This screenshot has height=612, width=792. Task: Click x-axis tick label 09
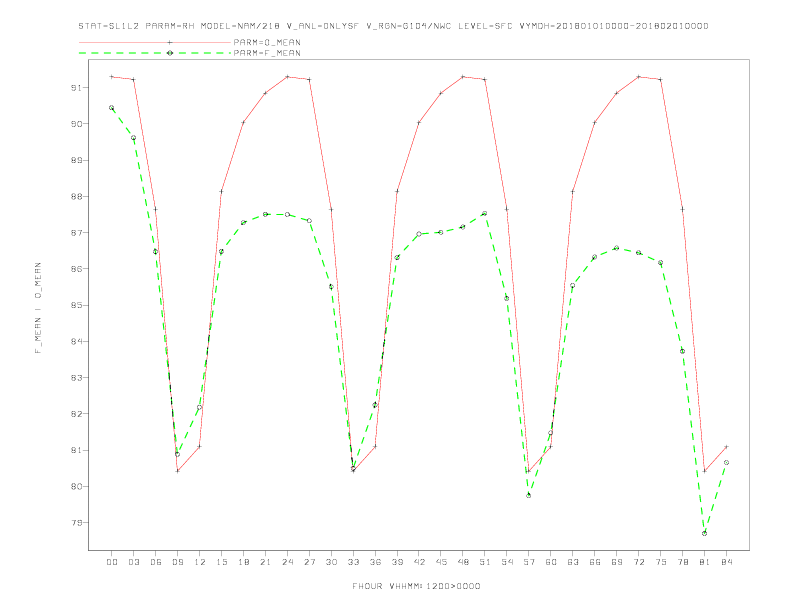coord(177,562)
